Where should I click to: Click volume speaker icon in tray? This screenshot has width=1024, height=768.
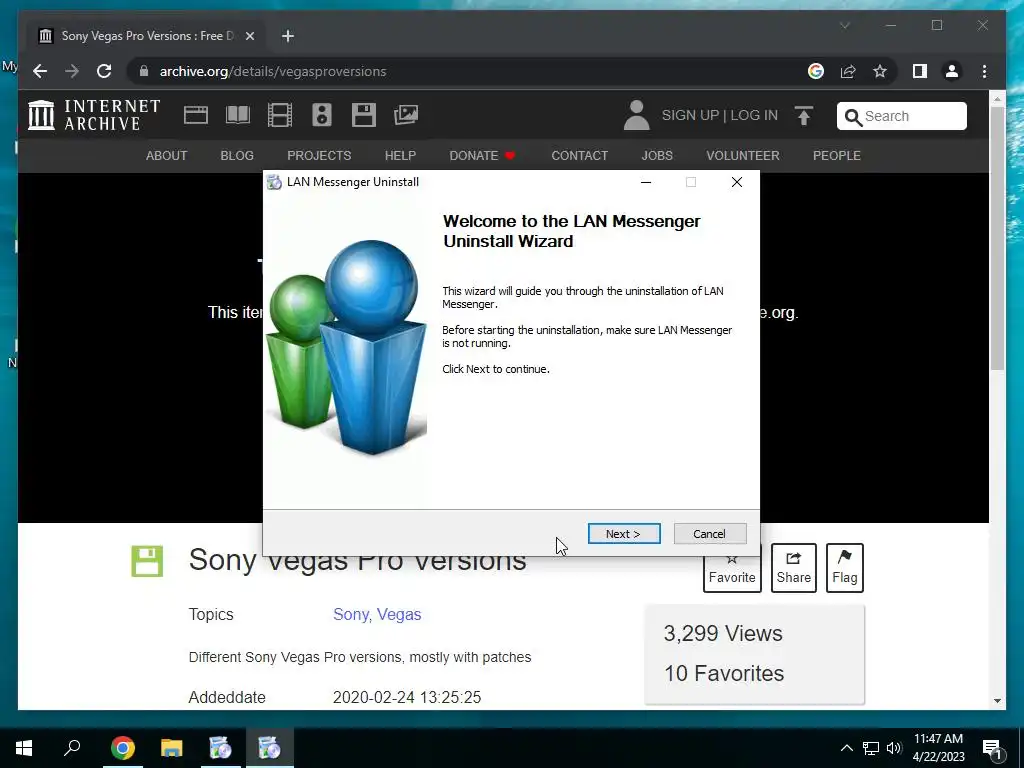[x=893, y=748]
